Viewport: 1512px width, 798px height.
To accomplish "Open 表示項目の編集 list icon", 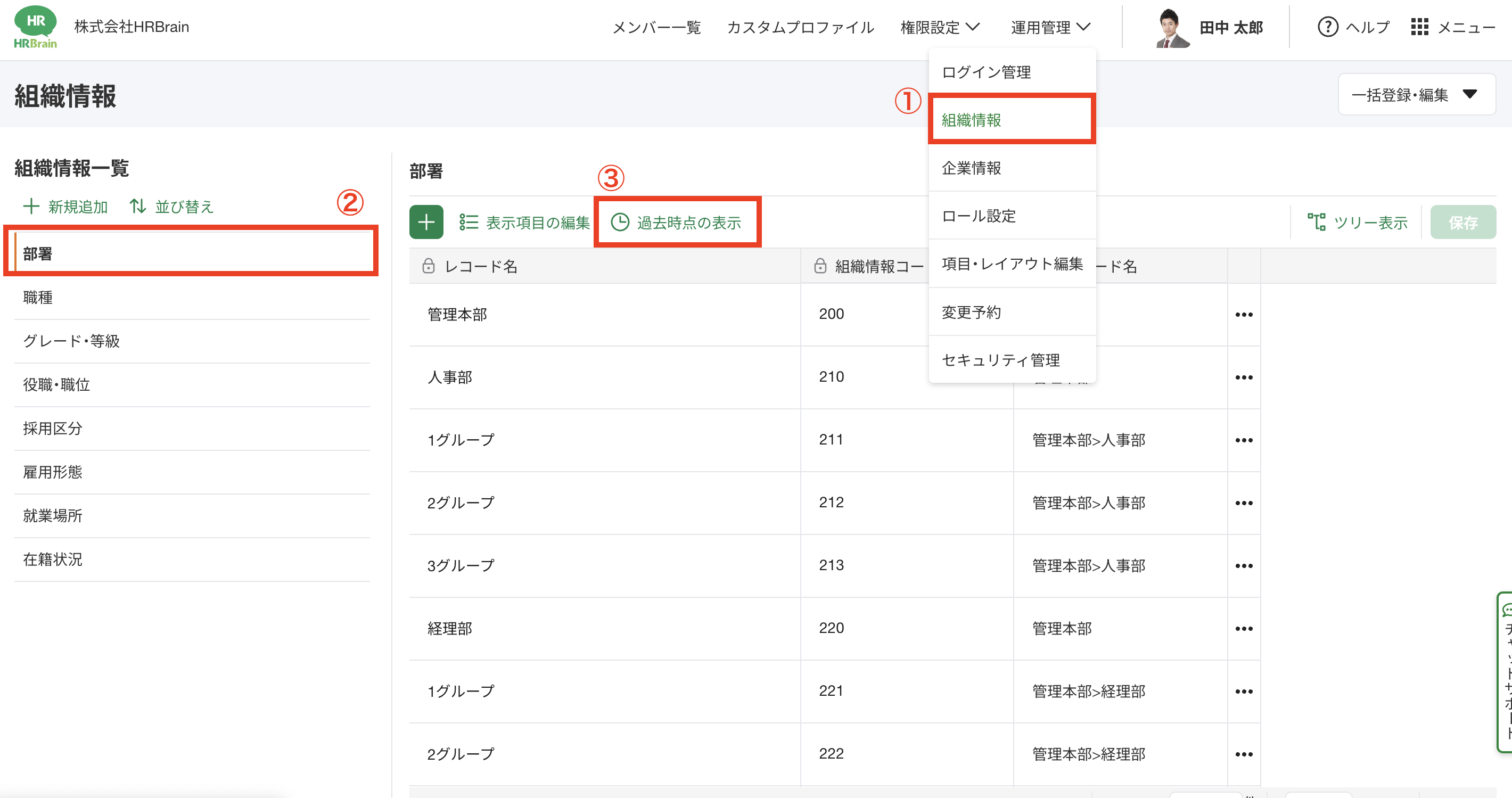I will pyautogui.click(x=469, y=223).
